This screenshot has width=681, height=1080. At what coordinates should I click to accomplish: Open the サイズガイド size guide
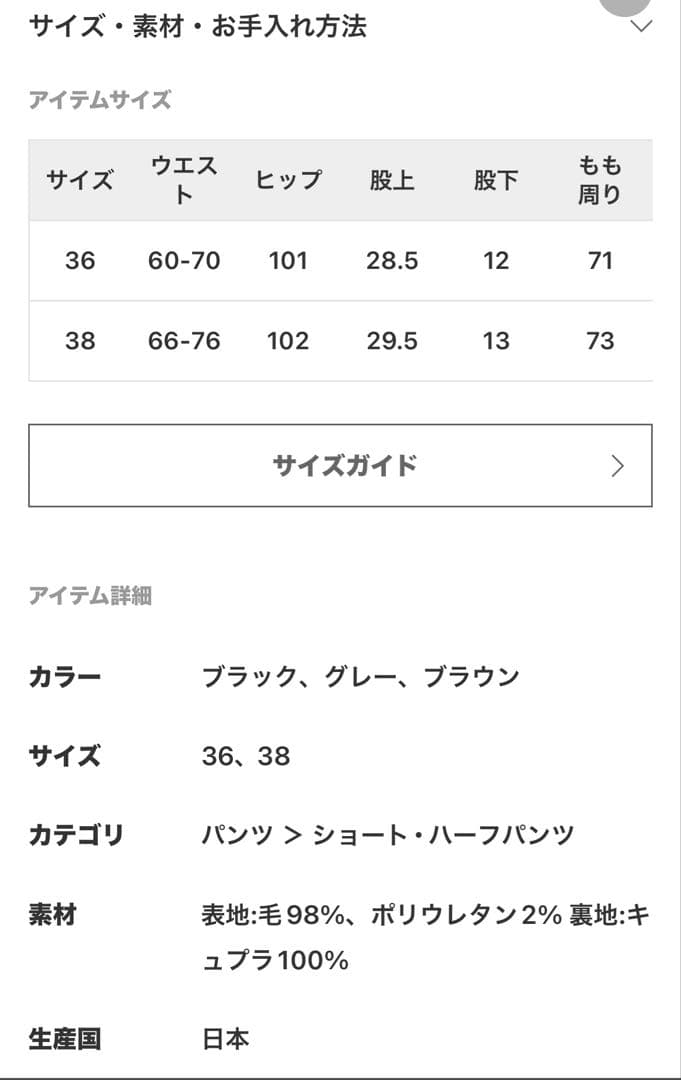[x=340, y=464]
